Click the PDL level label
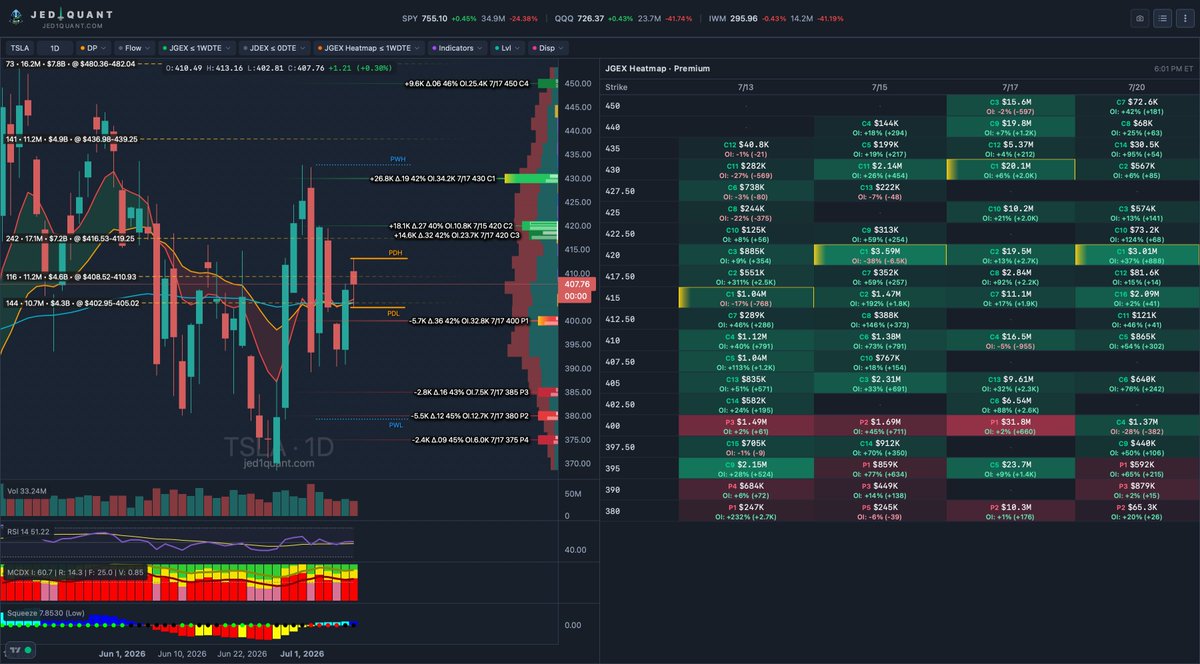The height and width of the screenshot is (664, 1200). (393, 313)
